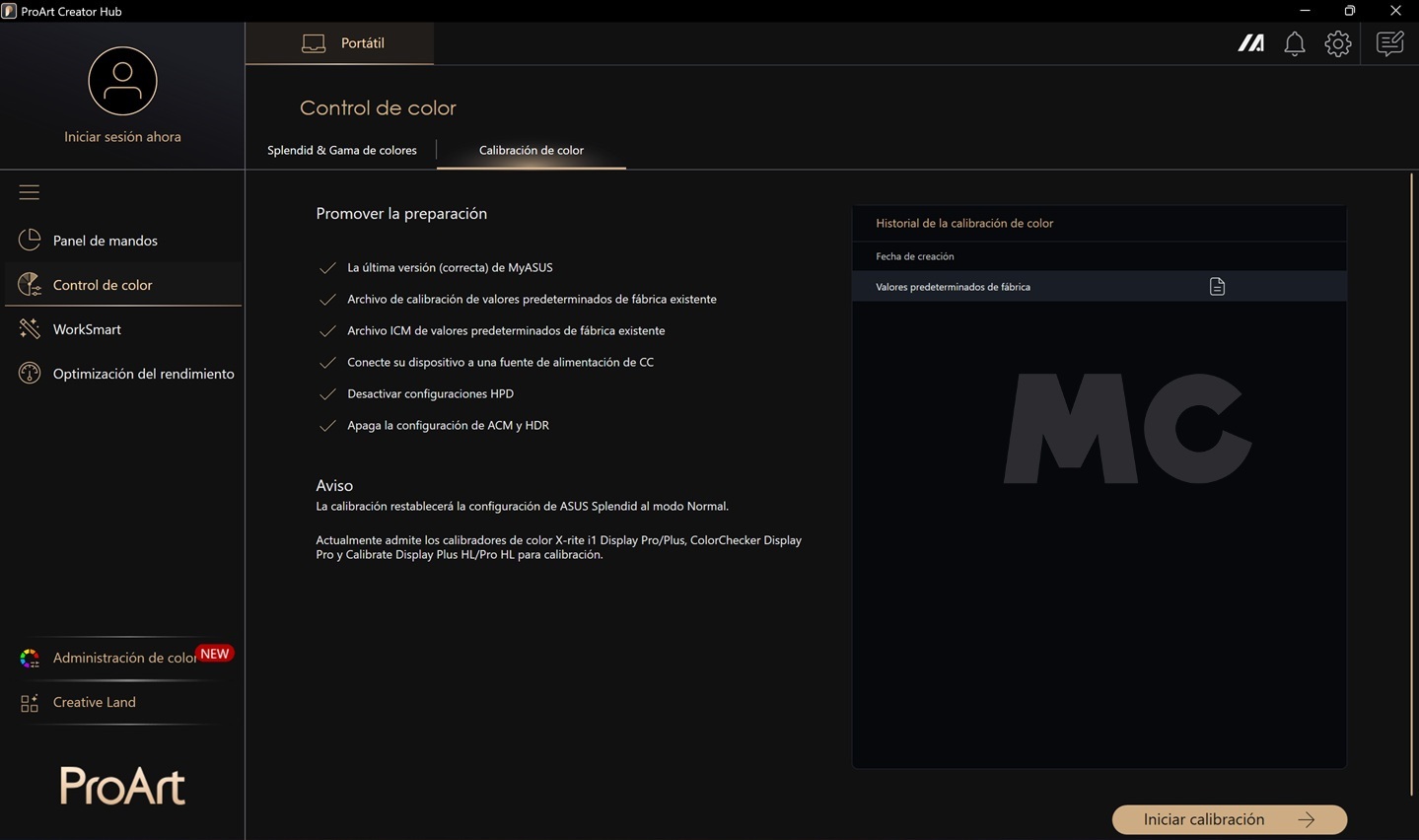Image resolution: width=1419 pixels, height=840 pixels.
Task: Open the settings gear icon
Action: point(1338,43)
